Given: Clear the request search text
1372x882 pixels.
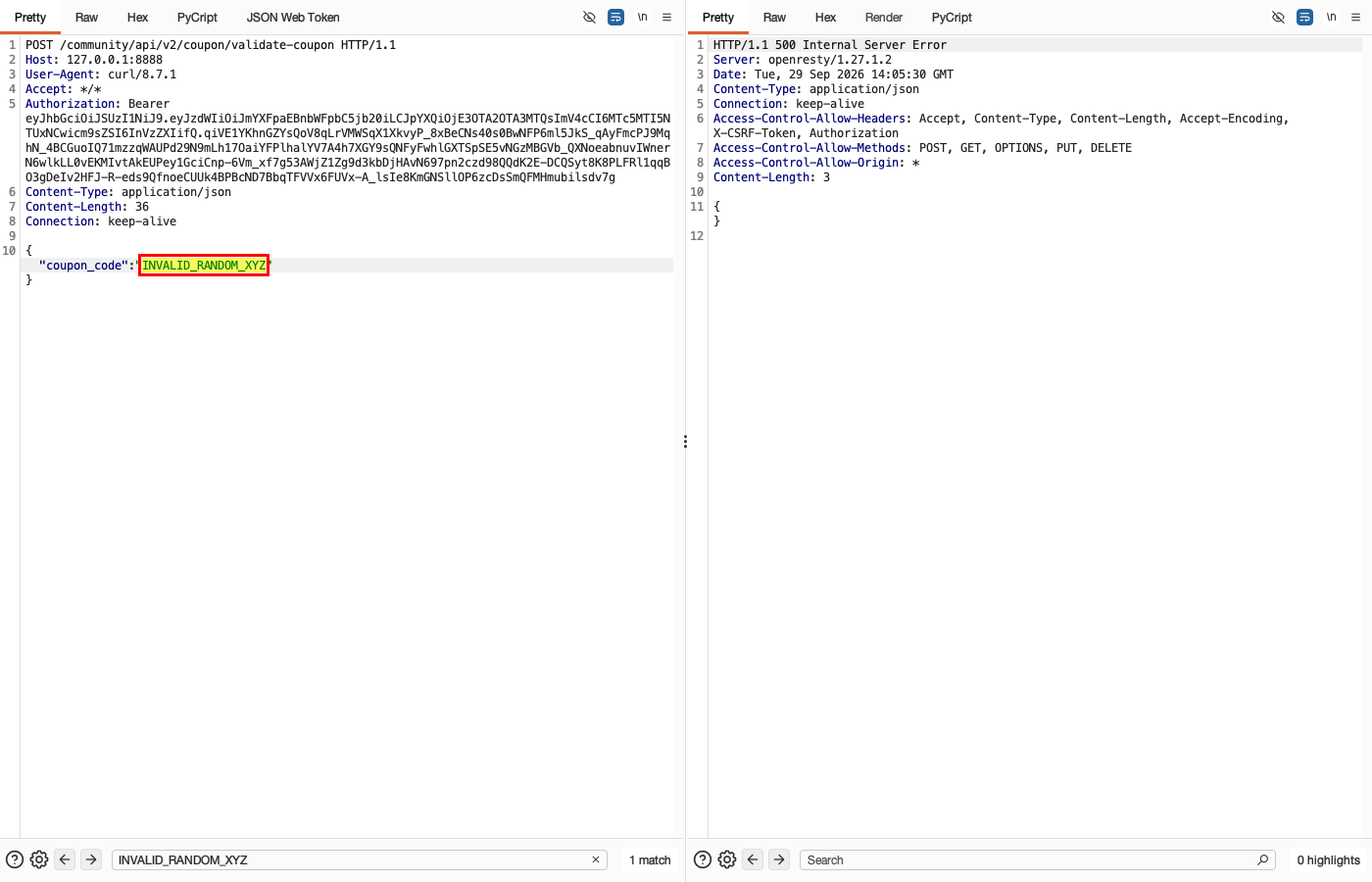Looking at the screenshot, I should tap(596, 859).
